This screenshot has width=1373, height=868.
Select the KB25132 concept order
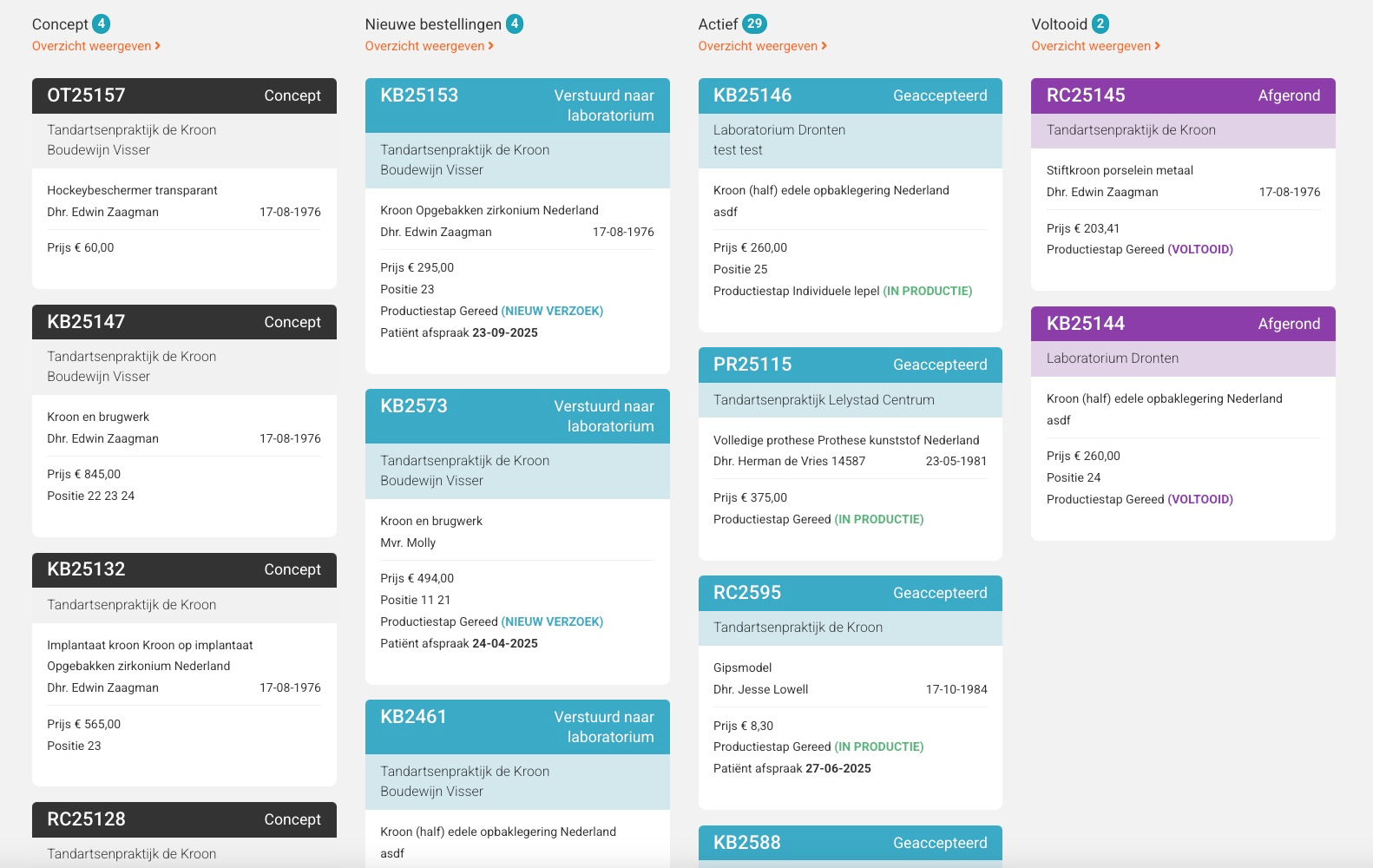[184, 569]
